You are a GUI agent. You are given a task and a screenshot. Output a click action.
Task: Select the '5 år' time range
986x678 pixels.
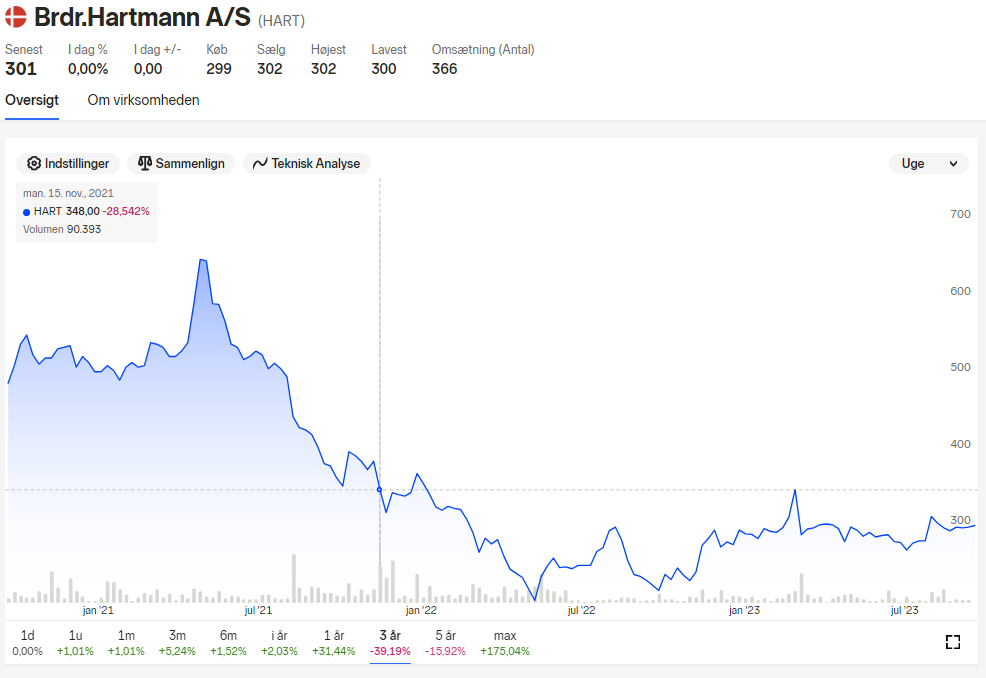pyautogui.click(x=445, y=643)
